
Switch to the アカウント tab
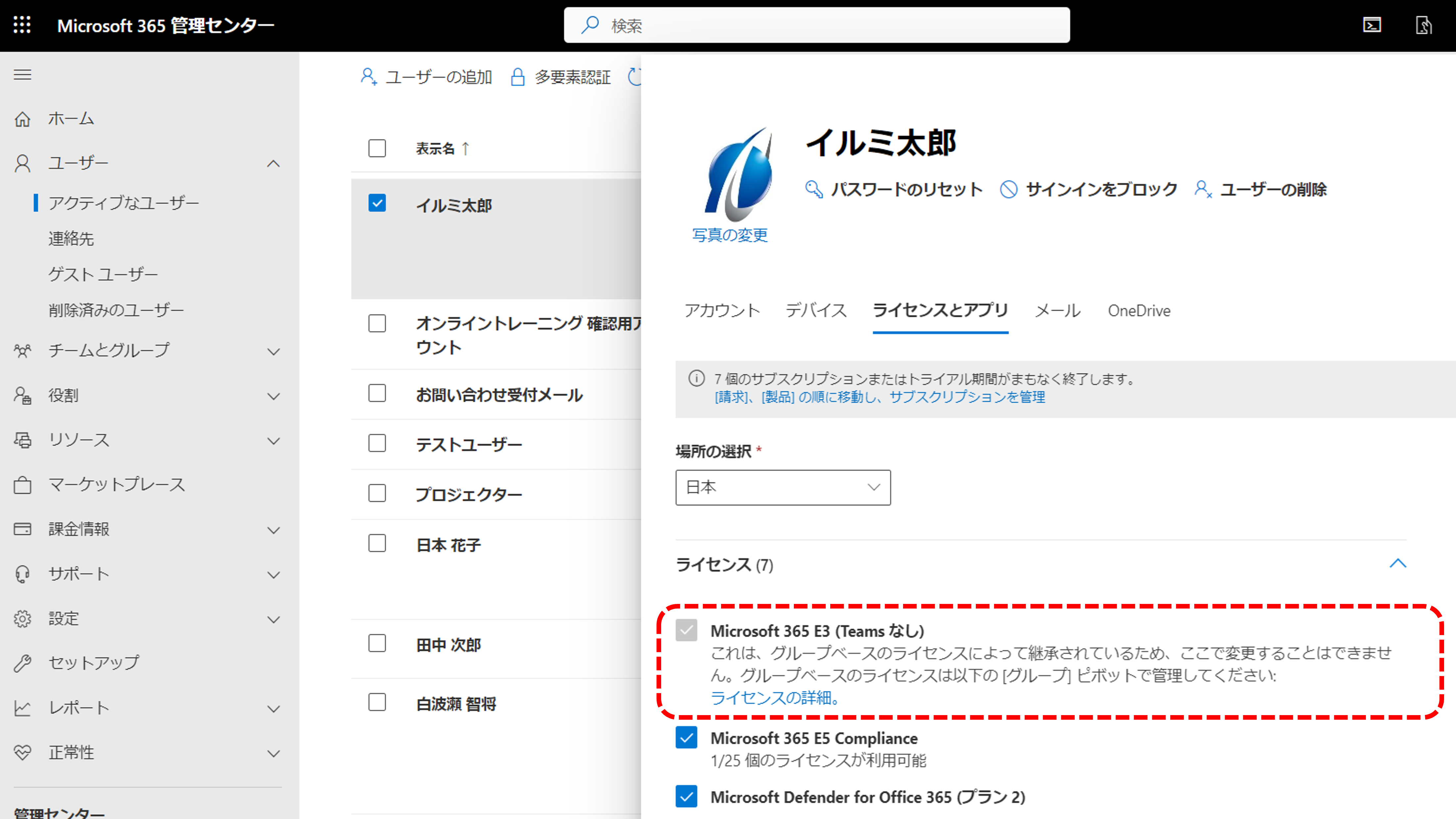coord(722,310)
